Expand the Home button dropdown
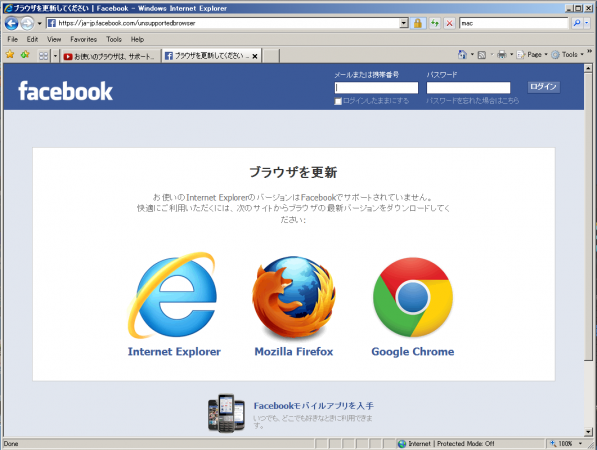Image resolution: width=597 pixels, height=450 pixels. tap(472, 55)
